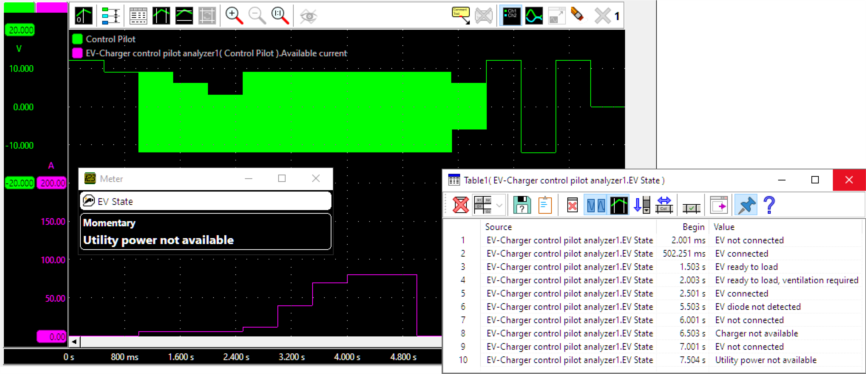Viewport: 866px width, 374px height.
Task: Select row 6 EV diode not detected
Action: [x=653, y=307]
